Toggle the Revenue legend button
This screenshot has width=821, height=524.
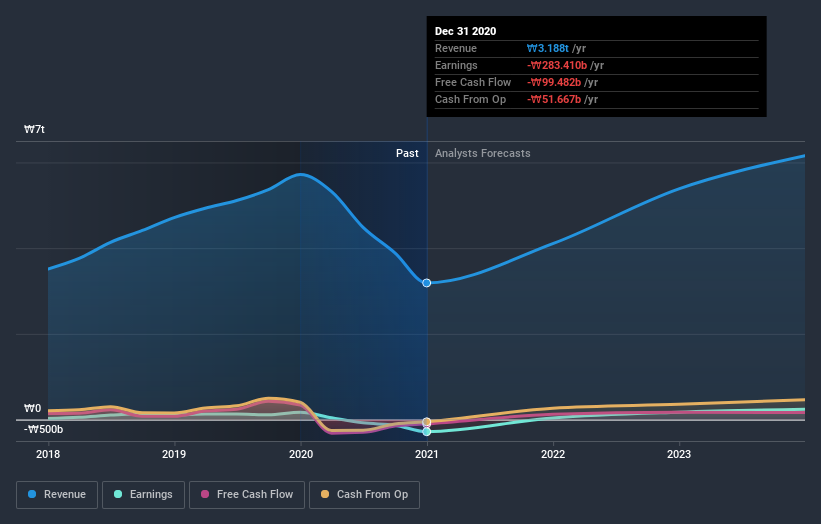click(57, 495)
